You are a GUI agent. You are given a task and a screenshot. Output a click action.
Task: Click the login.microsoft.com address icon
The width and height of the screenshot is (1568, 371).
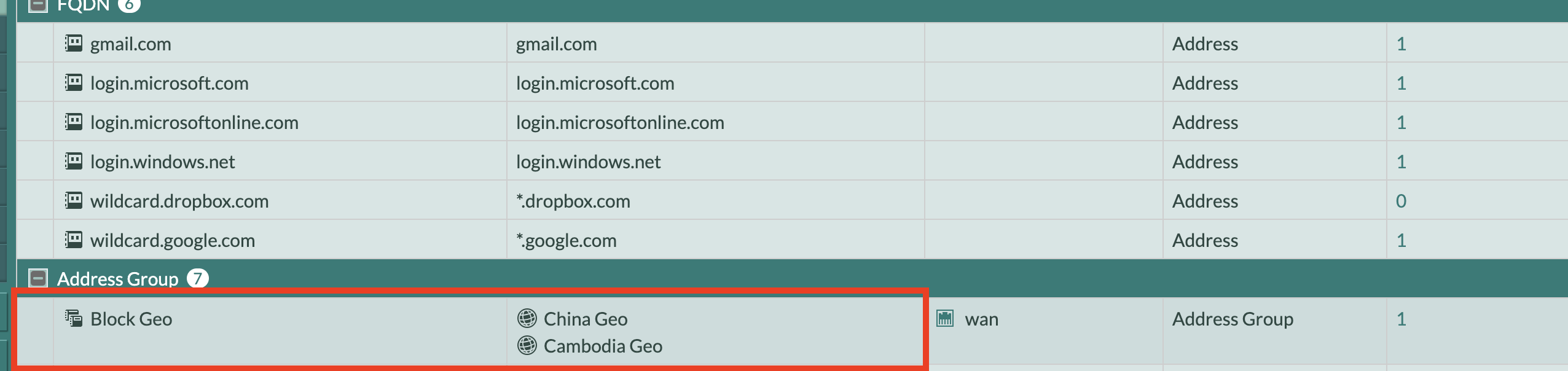pos(74,83)
